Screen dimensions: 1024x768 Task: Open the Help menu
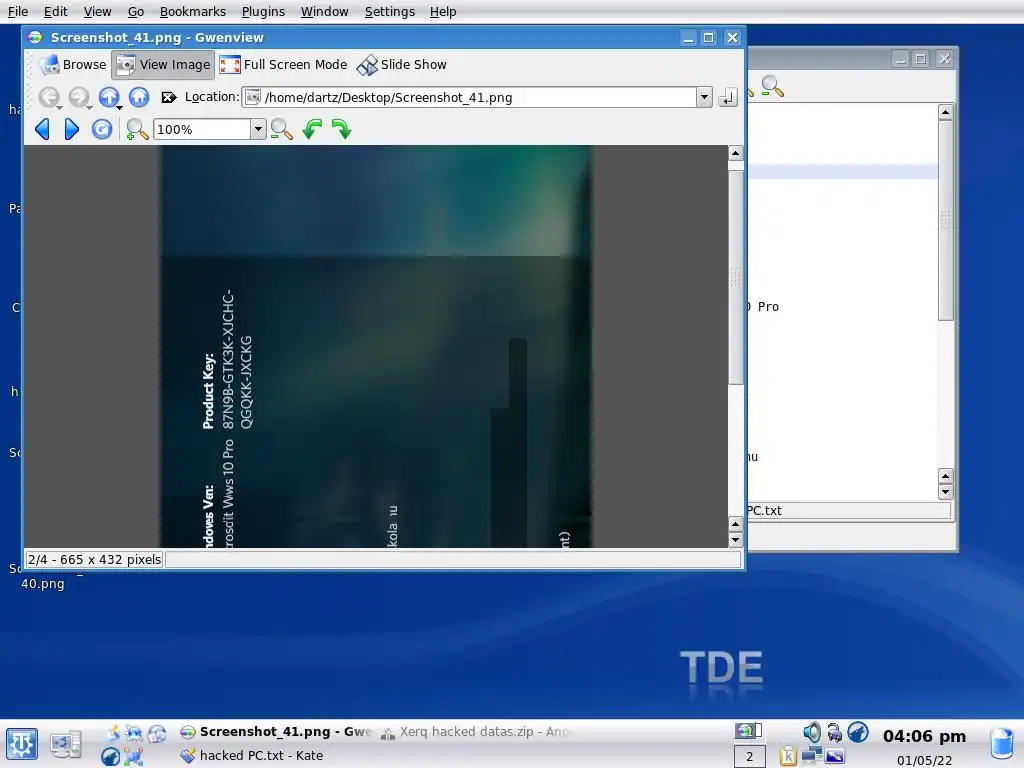[443, 12]
